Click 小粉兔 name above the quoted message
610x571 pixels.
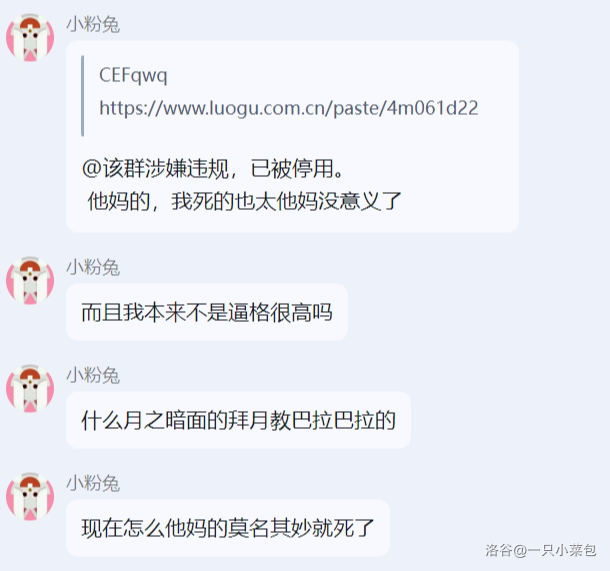click(93, 24)
